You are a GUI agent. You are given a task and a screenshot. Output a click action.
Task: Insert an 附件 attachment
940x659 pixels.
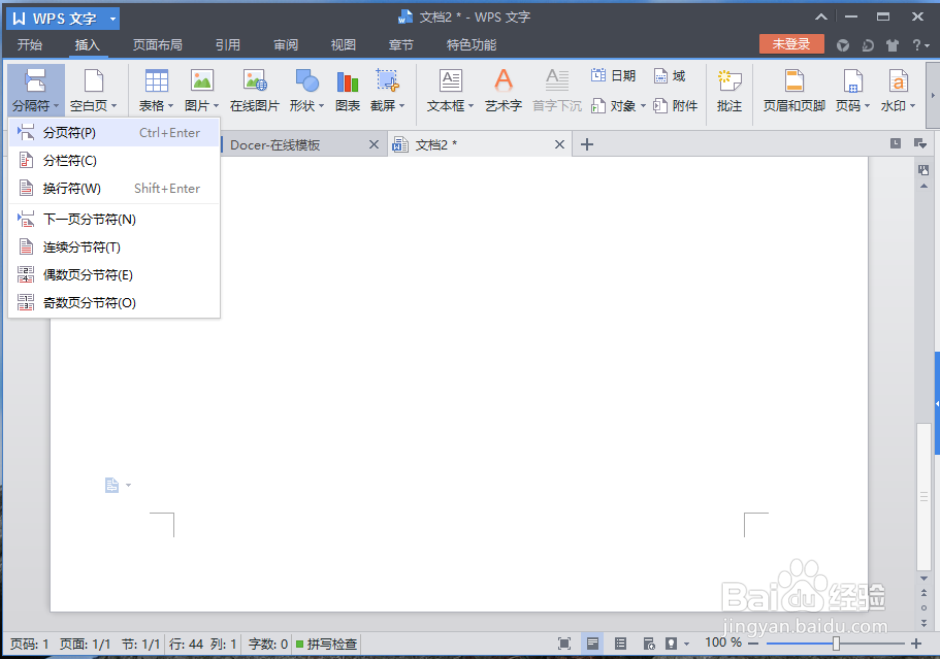676,106
